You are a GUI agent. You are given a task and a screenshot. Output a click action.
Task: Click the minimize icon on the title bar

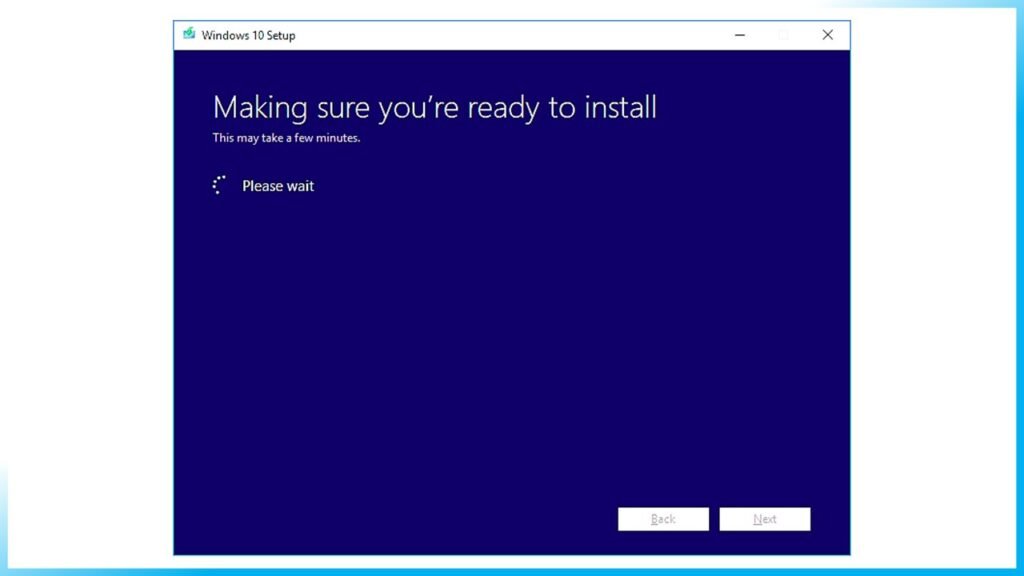click(x=739, y=34)
